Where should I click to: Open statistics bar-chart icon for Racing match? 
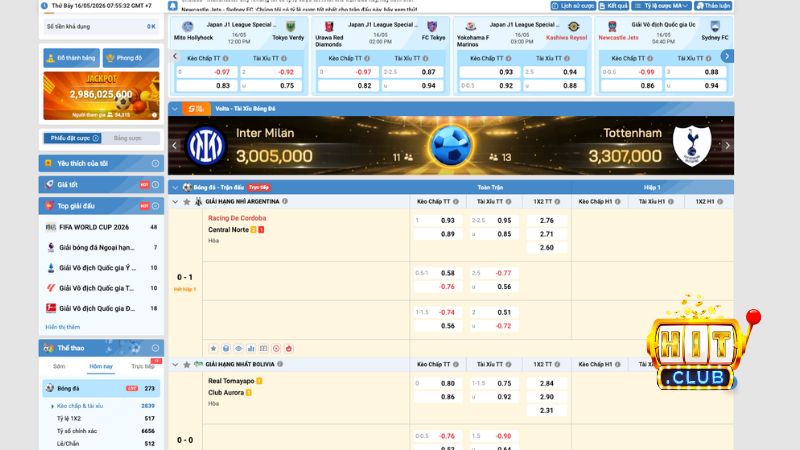pyautogui.click(x=251, y=348)
